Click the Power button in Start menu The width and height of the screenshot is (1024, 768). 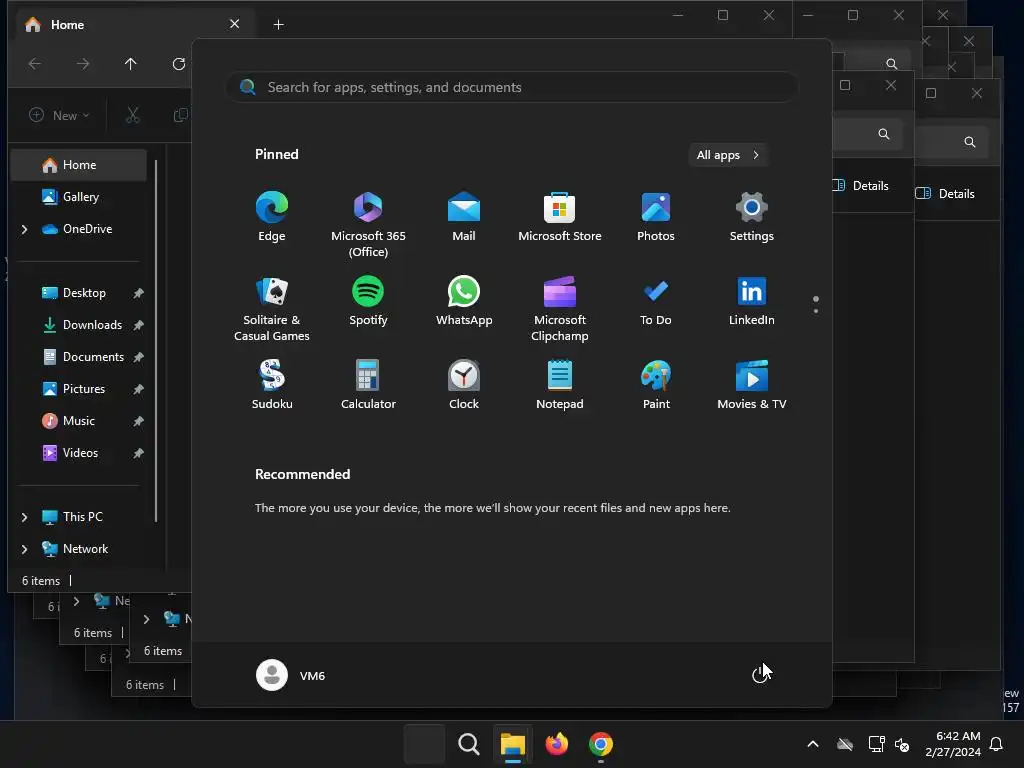tap(760, 675)
